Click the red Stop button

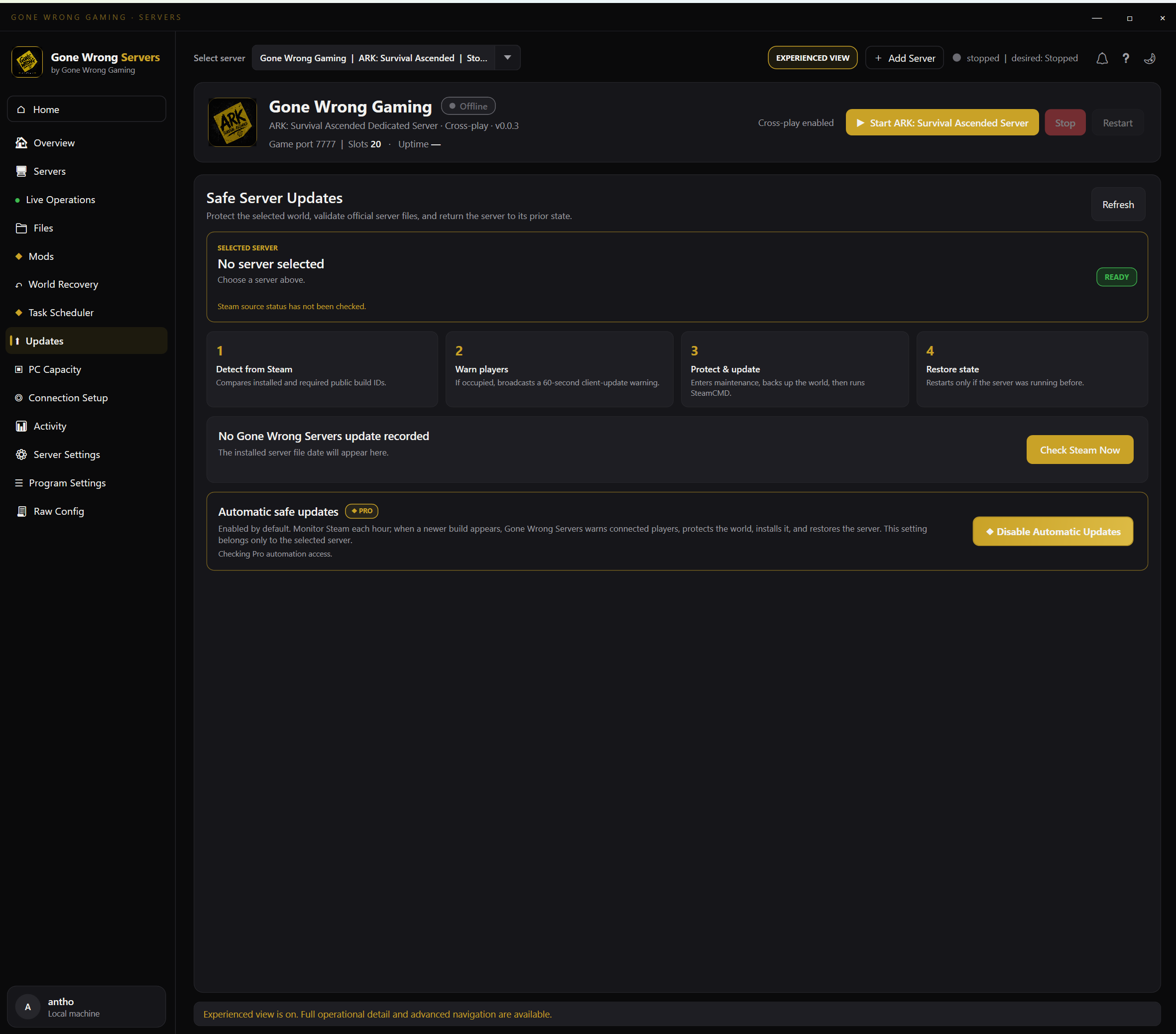(x=1065, y=122)
